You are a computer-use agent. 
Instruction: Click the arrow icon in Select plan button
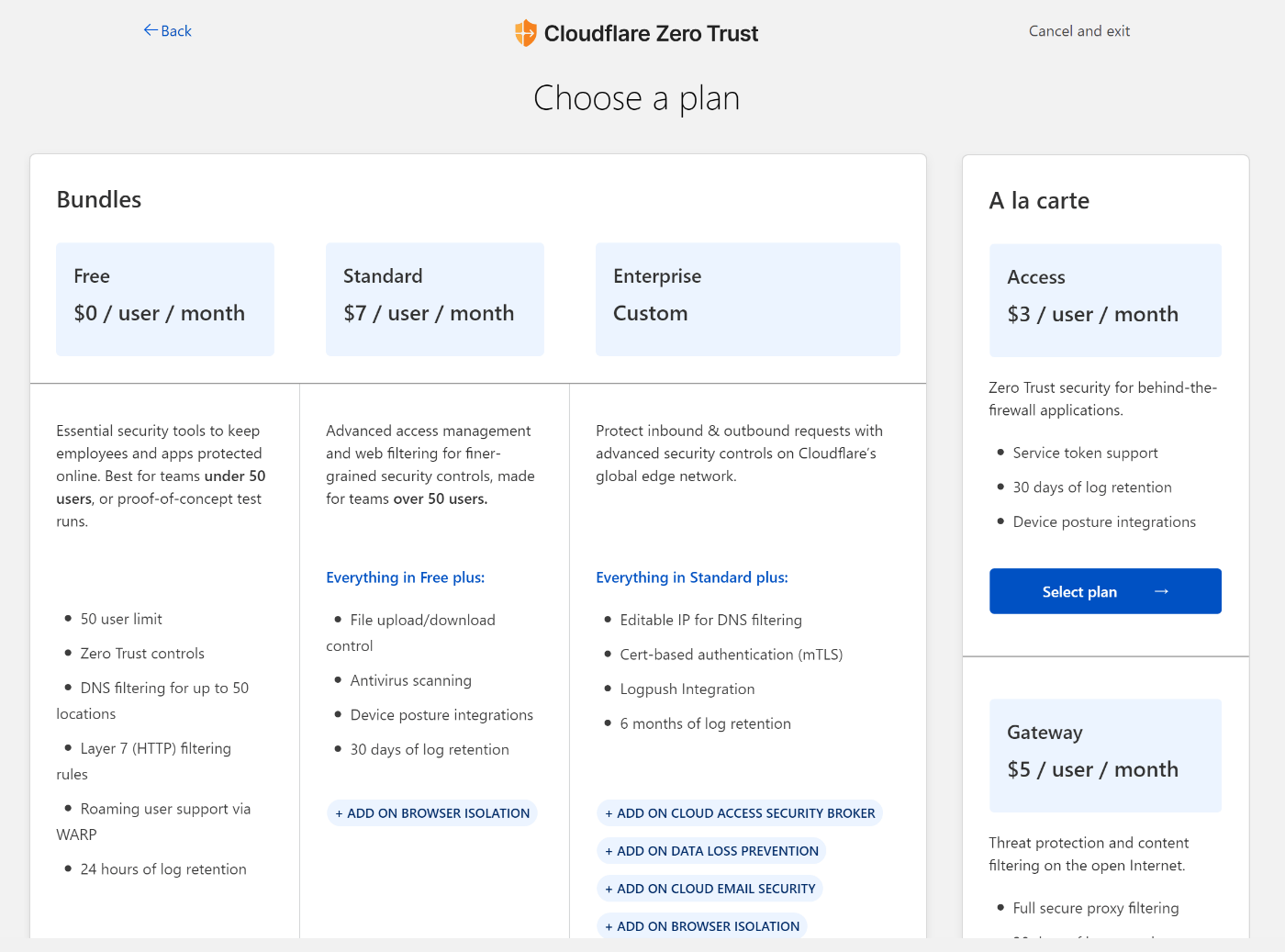(x=1161, y=591)
